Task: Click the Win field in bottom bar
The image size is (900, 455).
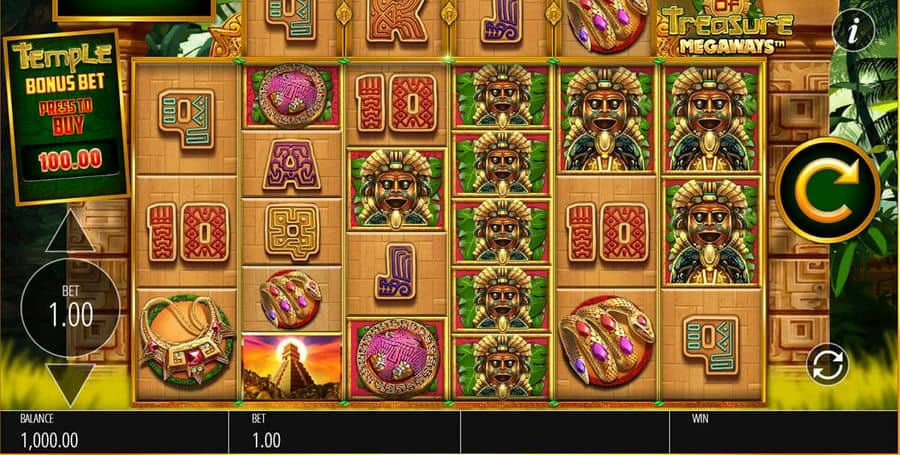Action: (x=784, y=432)
